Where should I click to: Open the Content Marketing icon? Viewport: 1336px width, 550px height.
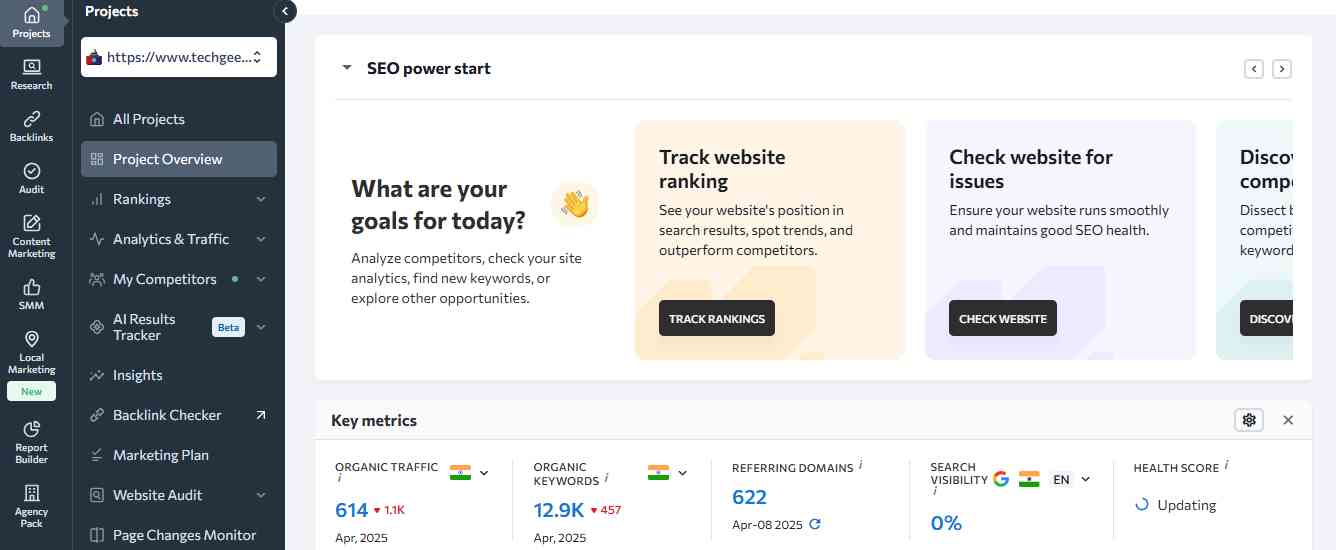coord(32,223)
